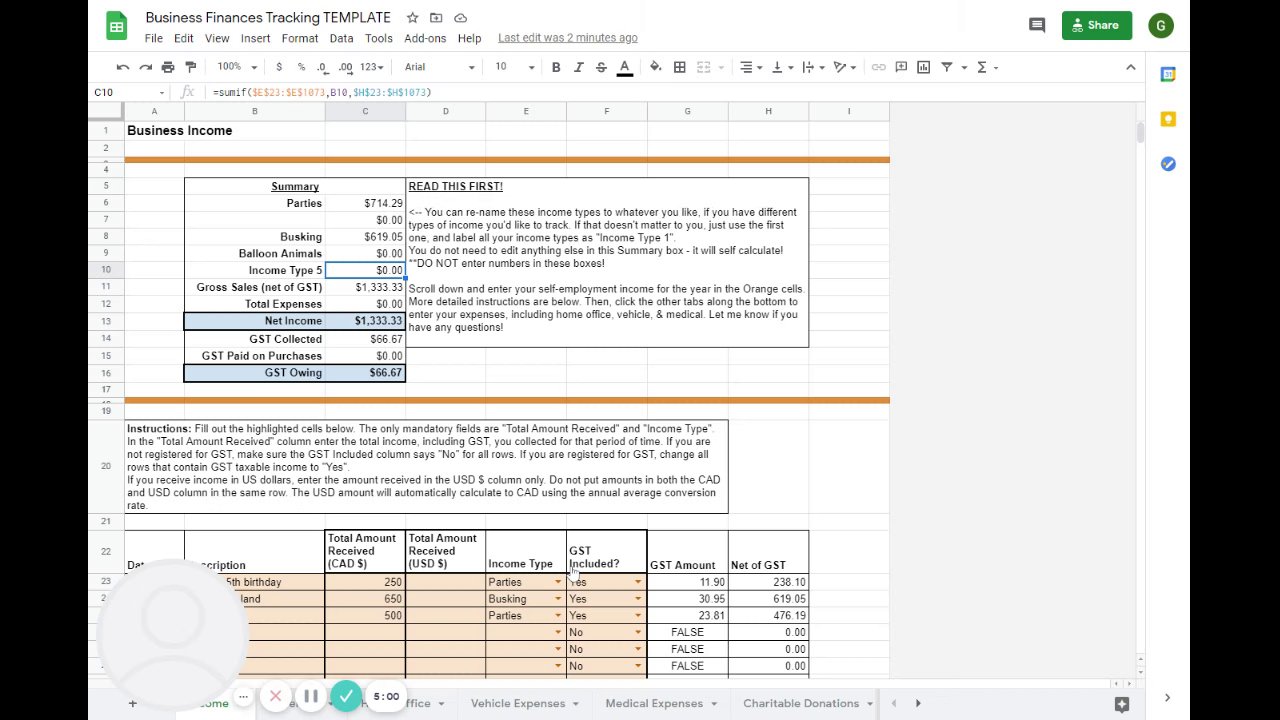Viewport: 1280px width, 720px height.
Task: Toggle bold formatting in toolbar
Action: (x=556, y=67)
